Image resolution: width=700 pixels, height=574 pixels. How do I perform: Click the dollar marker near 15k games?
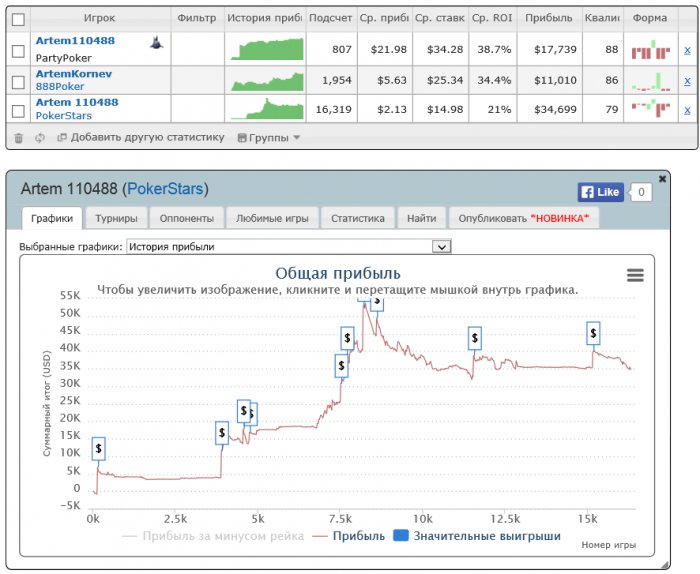pyautogui.click(x=593, y=333)
